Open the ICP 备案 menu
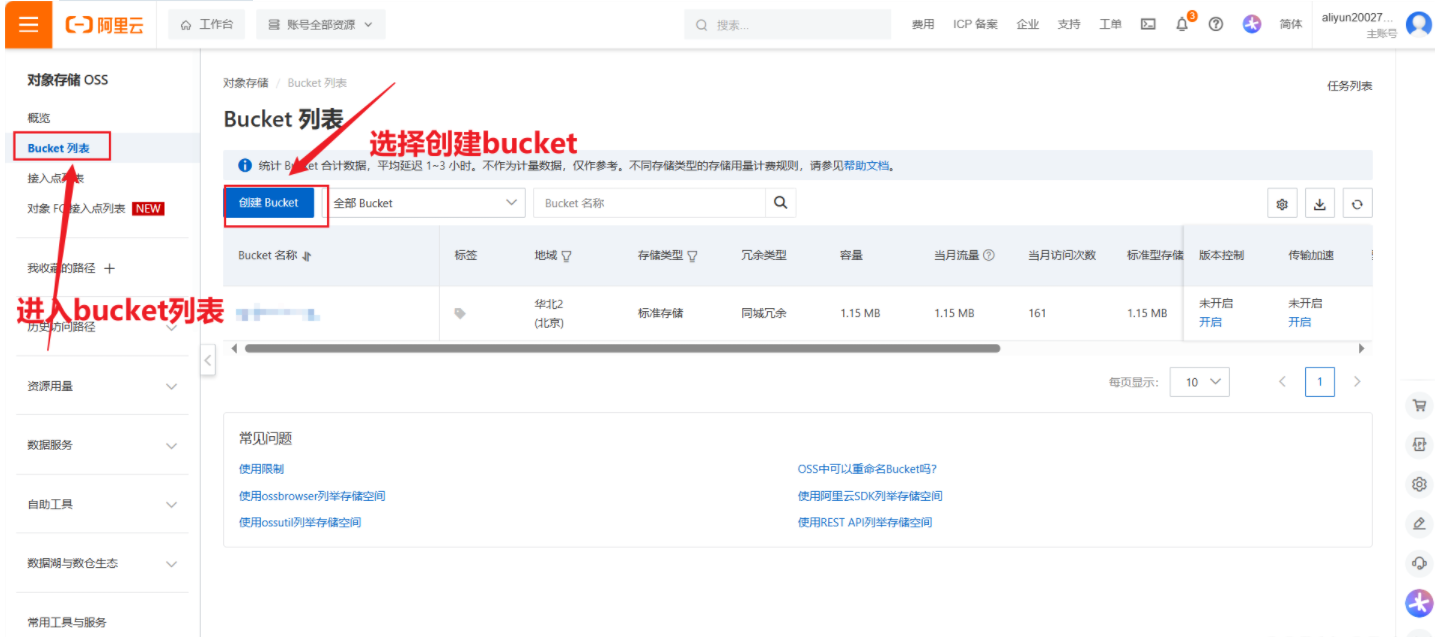The height and width of the screenshot is (637, 1435). (x=975, y=24)
